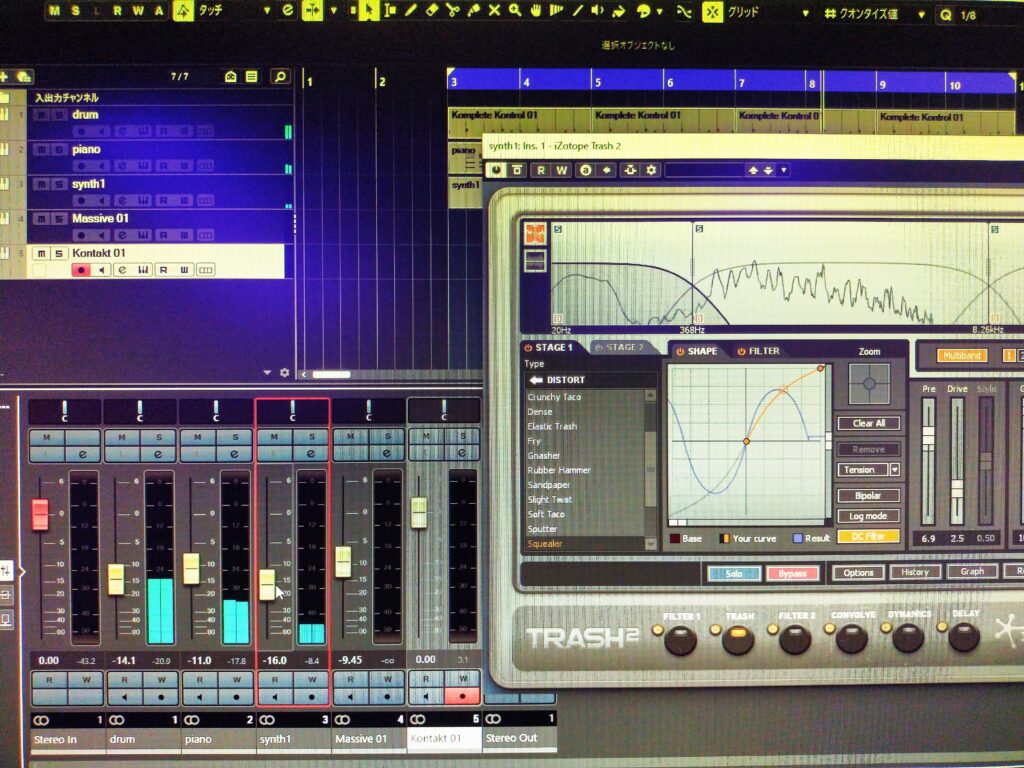This screenshot has width=1024, height=768.
Task: Click the Add Track plus button
Action: [4, 77]
